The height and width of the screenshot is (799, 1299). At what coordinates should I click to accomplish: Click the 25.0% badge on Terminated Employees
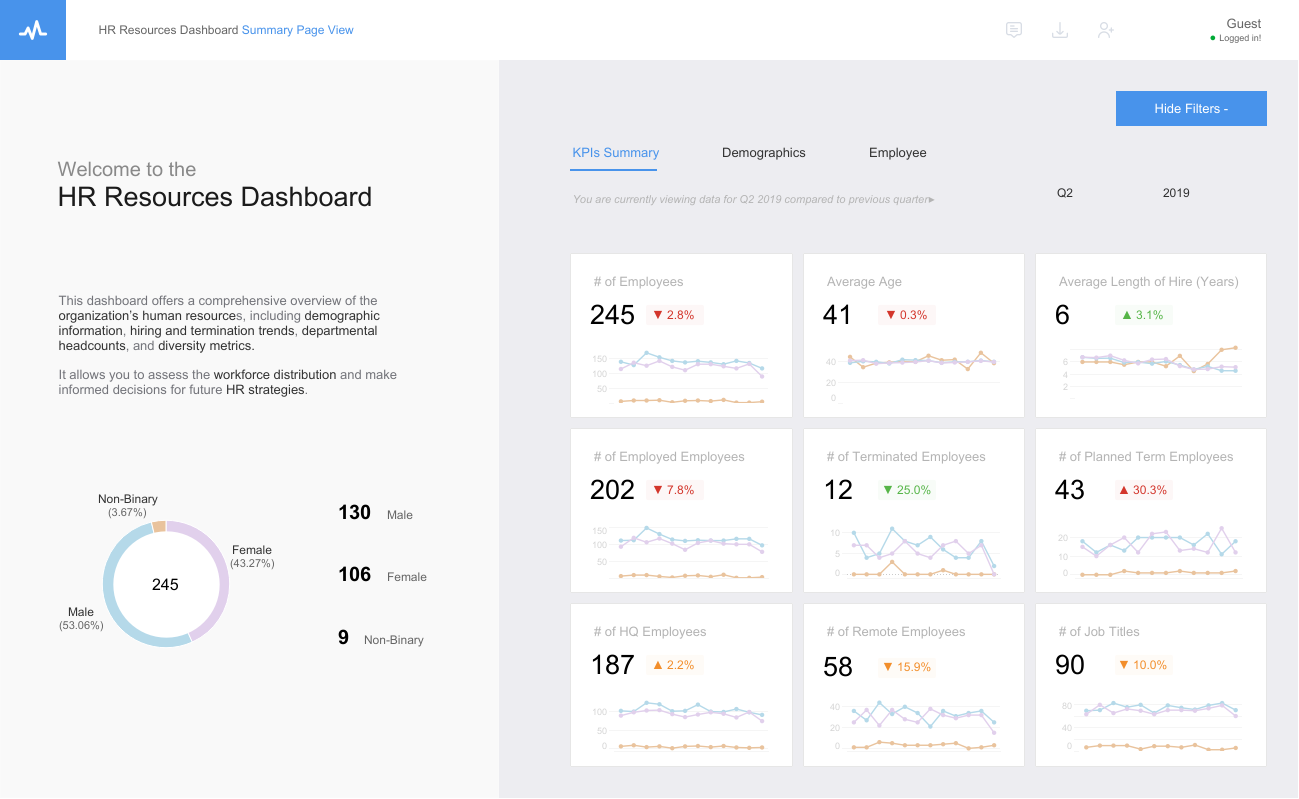tap(907, 490)
